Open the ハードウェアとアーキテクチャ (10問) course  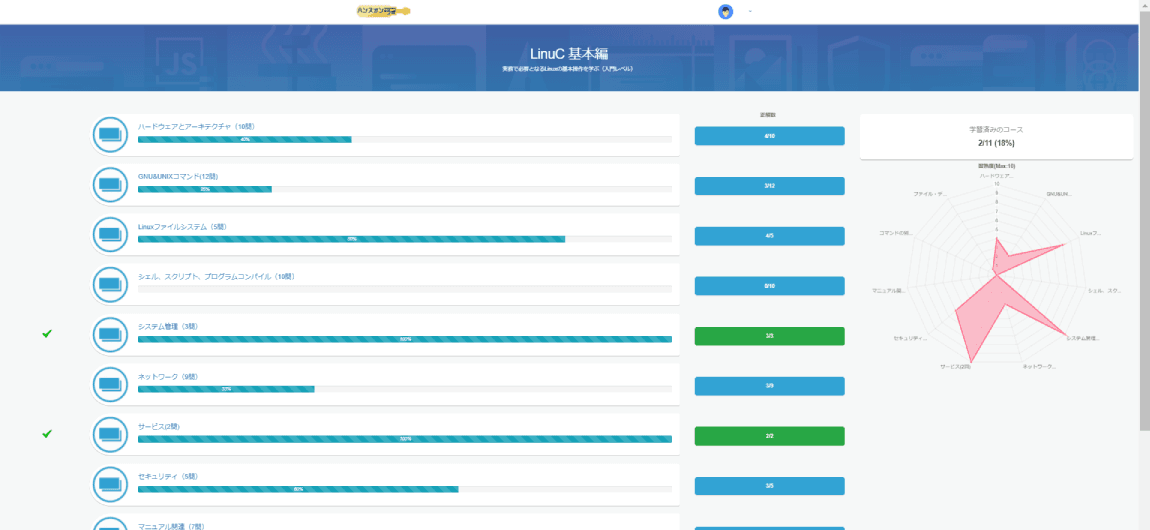196,127
